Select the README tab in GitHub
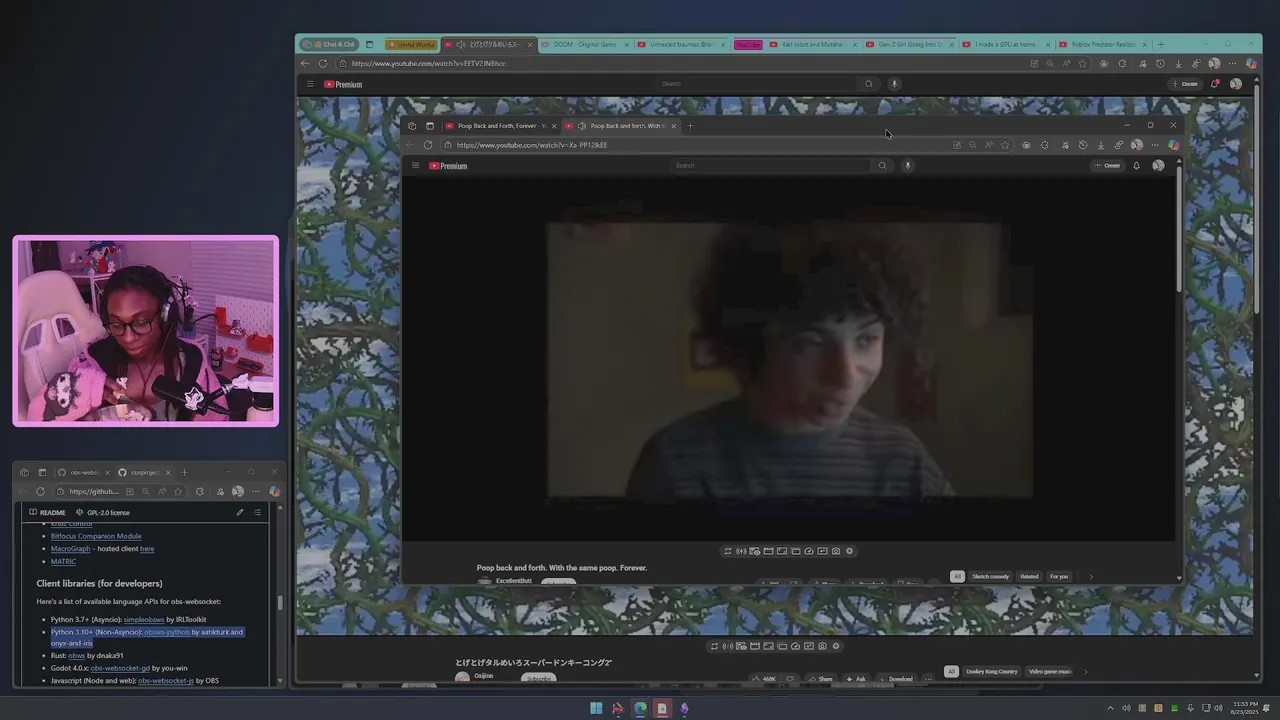This screenshot has height=720, width=1280. coord(48,512)
